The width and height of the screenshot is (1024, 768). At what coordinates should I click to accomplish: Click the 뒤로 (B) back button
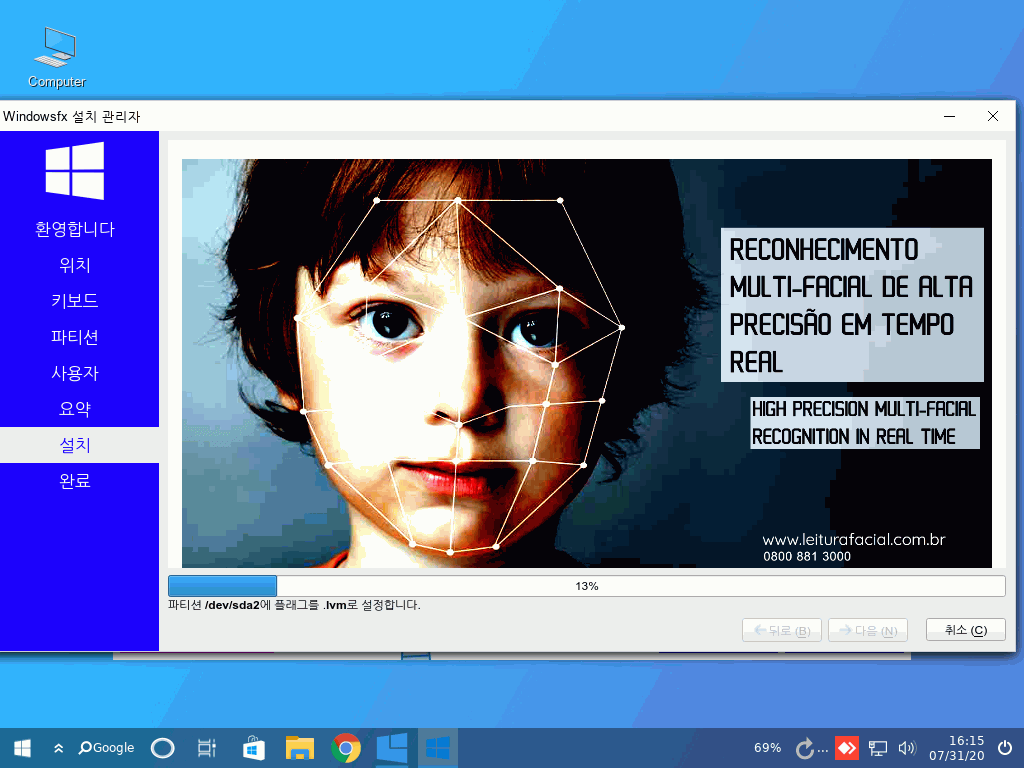click(x=782, y=630)
